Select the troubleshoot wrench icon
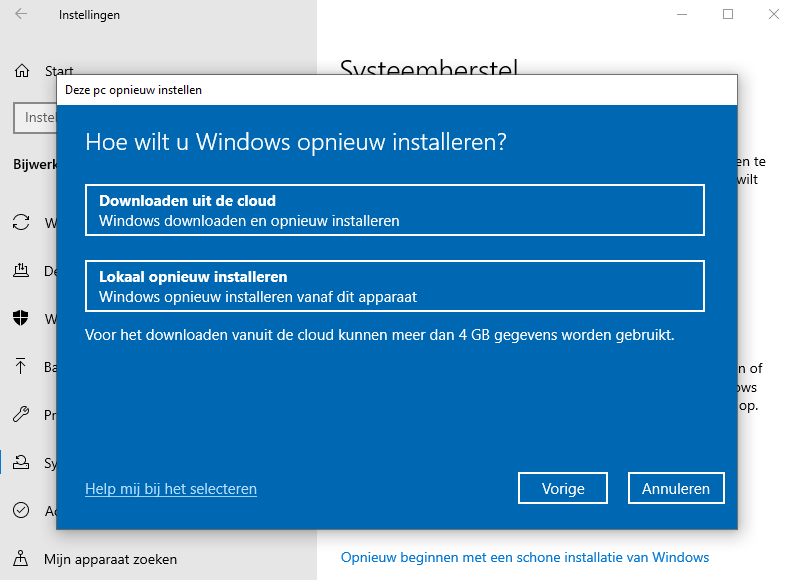 tap(21, 414)
